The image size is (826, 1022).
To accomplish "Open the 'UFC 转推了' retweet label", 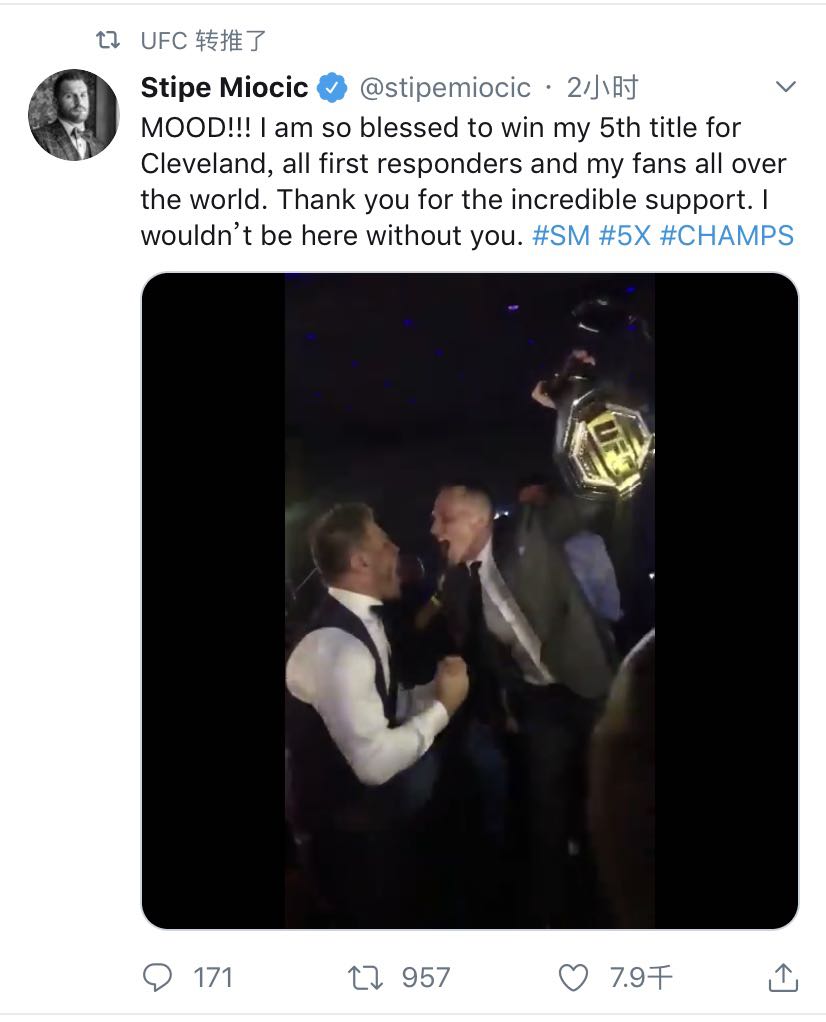I will click(x=203, y=40).
